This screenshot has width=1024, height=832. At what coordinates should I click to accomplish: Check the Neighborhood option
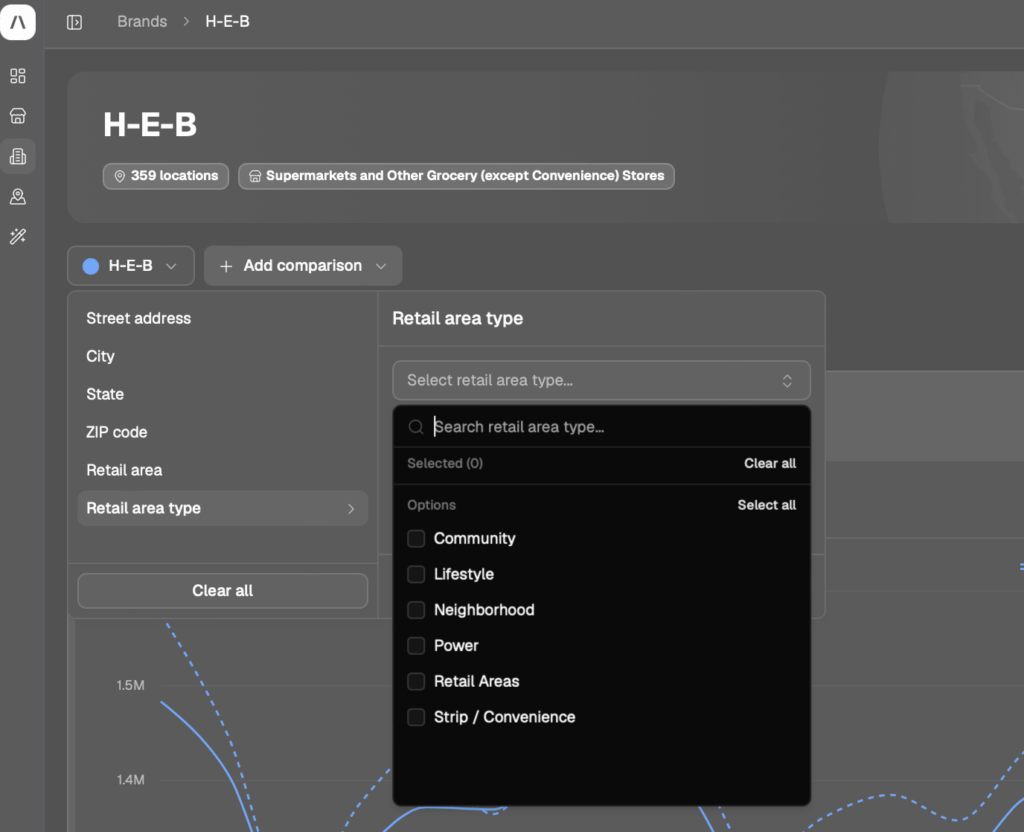click(x=416, y=610)
